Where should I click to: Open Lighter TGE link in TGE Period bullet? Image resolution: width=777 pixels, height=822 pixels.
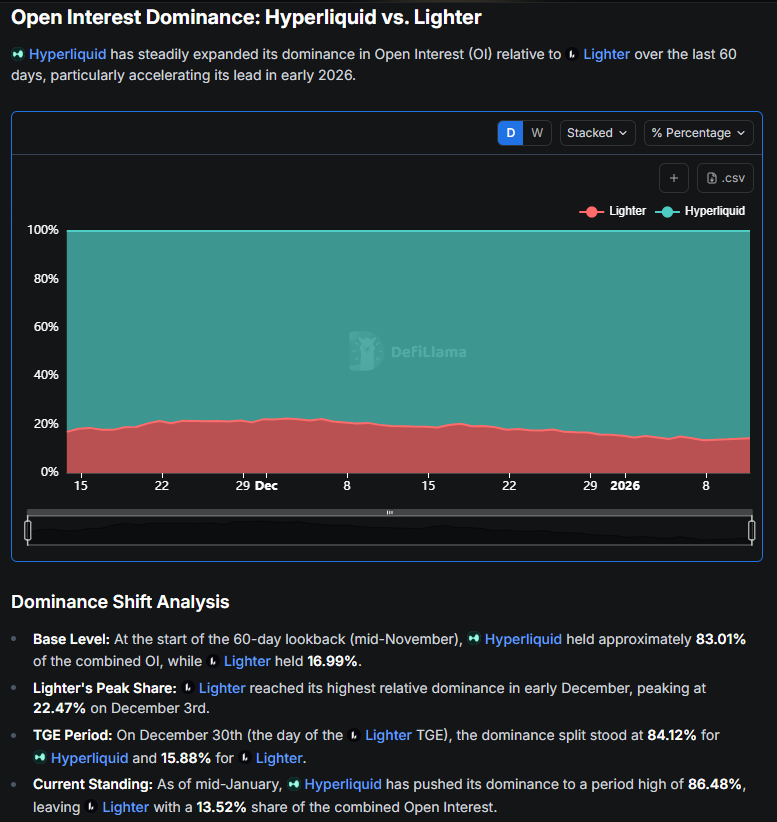(x=388, y=735)
